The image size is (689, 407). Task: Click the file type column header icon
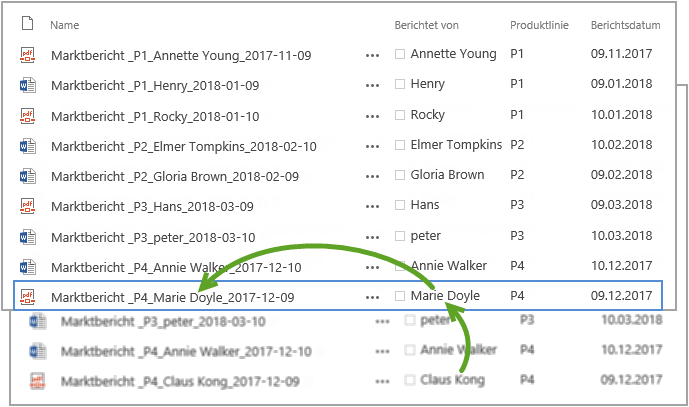(28, 23)
